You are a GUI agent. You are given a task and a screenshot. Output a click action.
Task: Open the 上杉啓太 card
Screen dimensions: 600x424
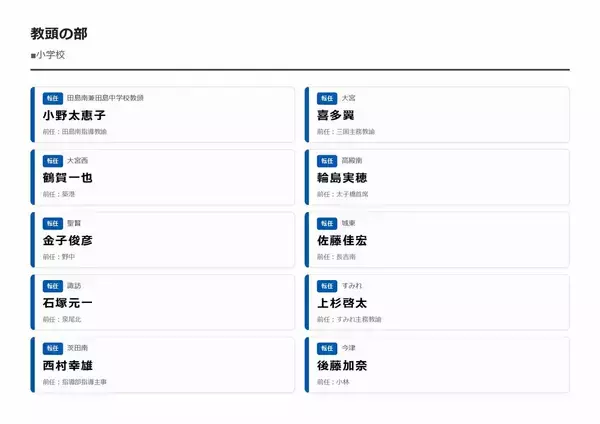click(438, 302)
